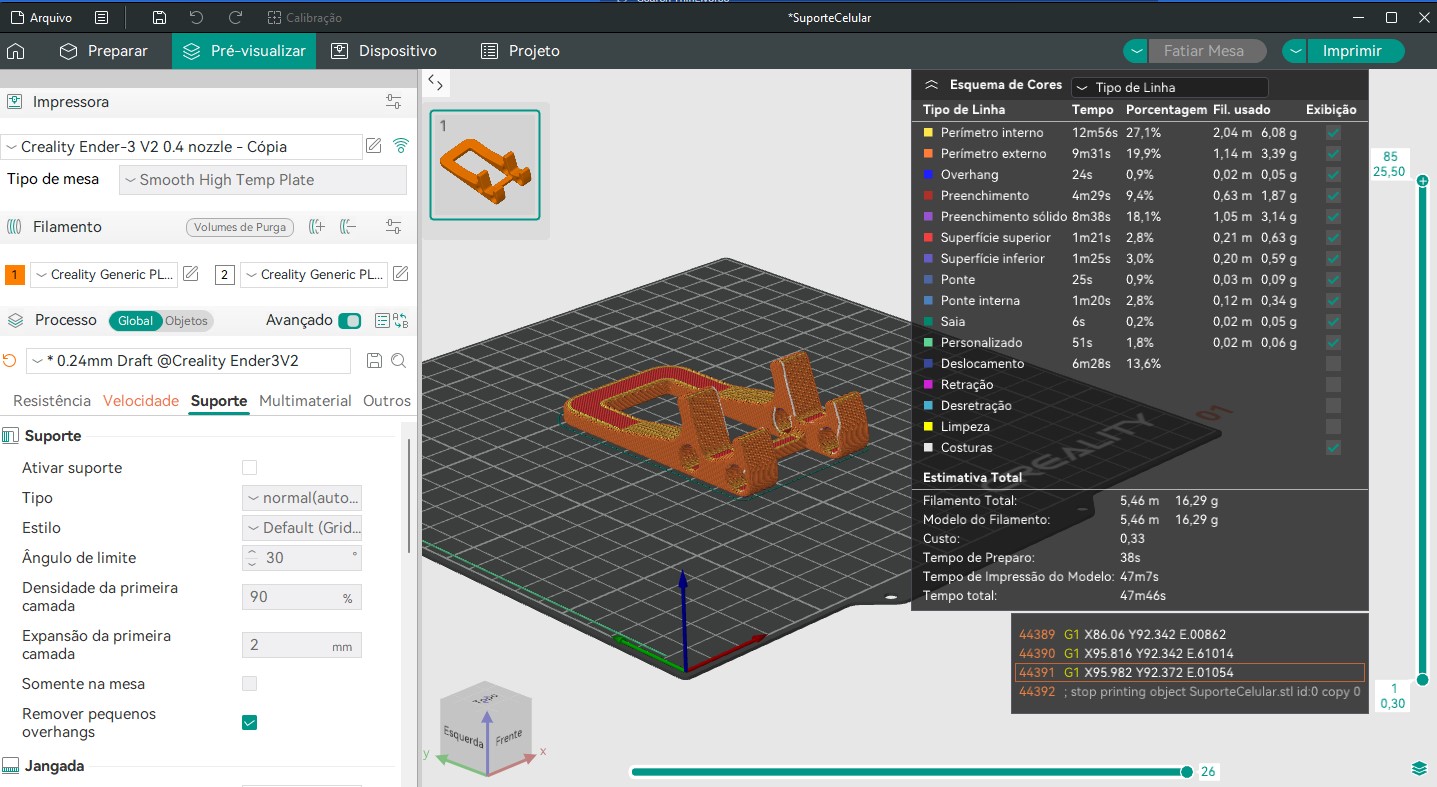
Task: Expand the support Estilo dropdown
Action: (x=302, y=528)
